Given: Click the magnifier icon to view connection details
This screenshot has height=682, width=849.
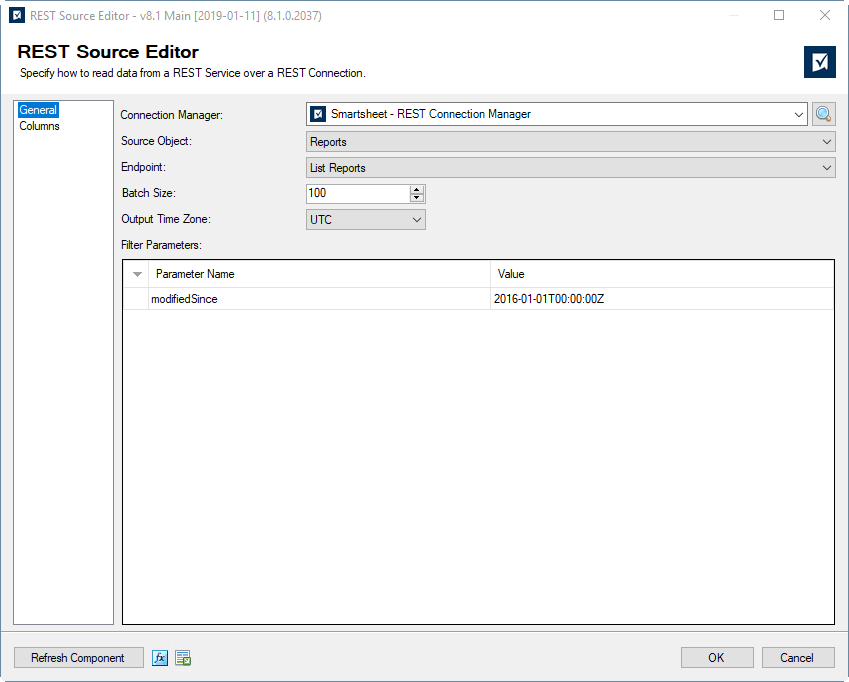Looking at the screenshot, I should click(823, 114).
